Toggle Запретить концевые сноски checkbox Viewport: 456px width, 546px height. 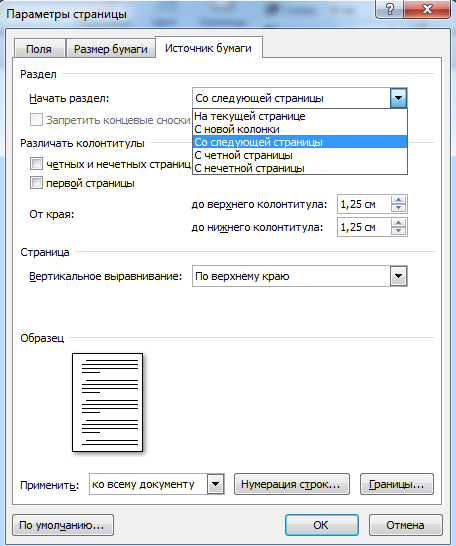[x=37, y=120]
